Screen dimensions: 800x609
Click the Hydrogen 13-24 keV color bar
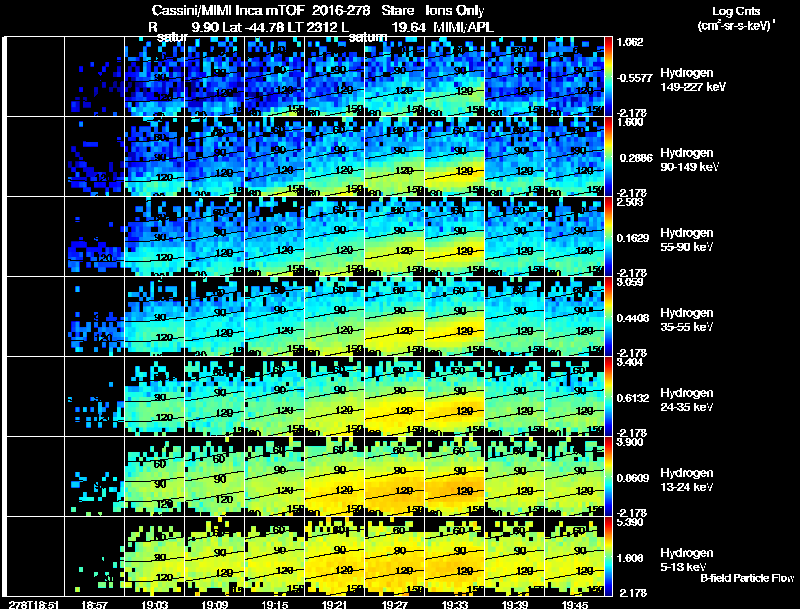608,476
